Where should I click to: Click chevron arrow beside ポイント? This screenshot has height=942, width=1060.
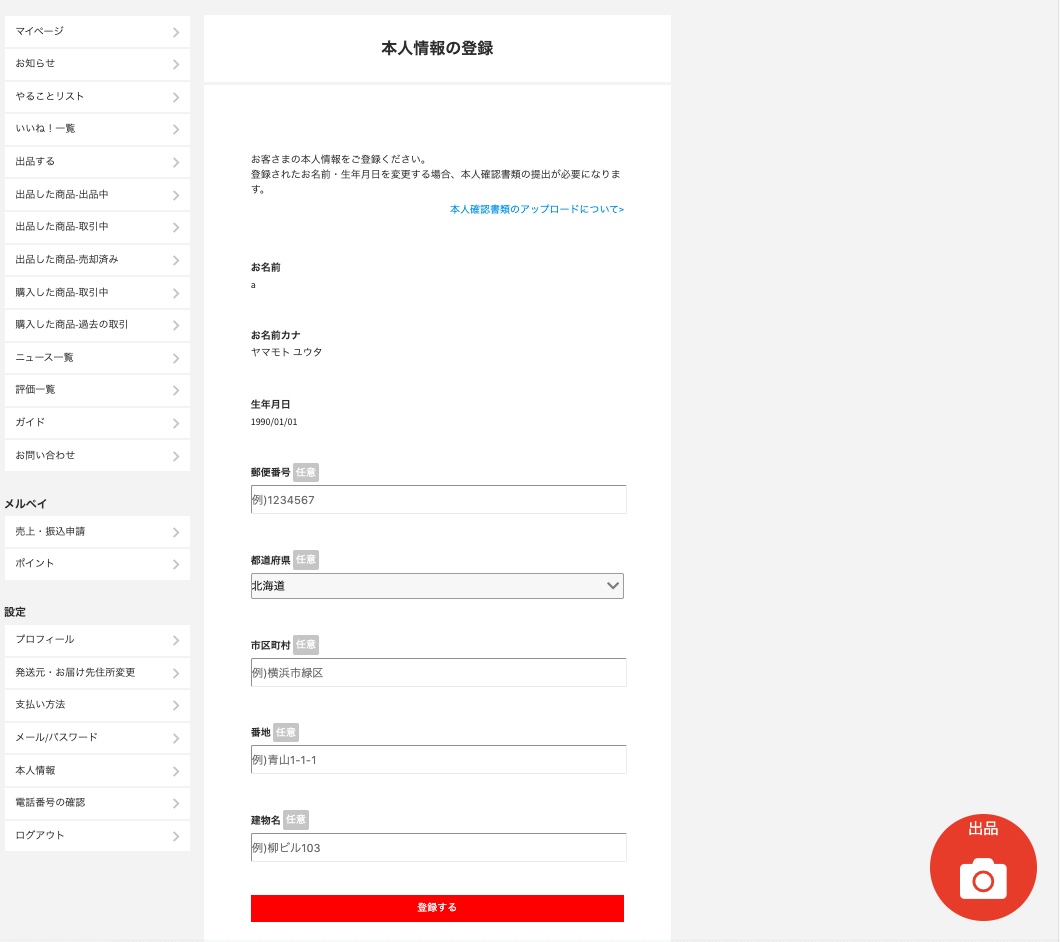[x=176, y=564]
